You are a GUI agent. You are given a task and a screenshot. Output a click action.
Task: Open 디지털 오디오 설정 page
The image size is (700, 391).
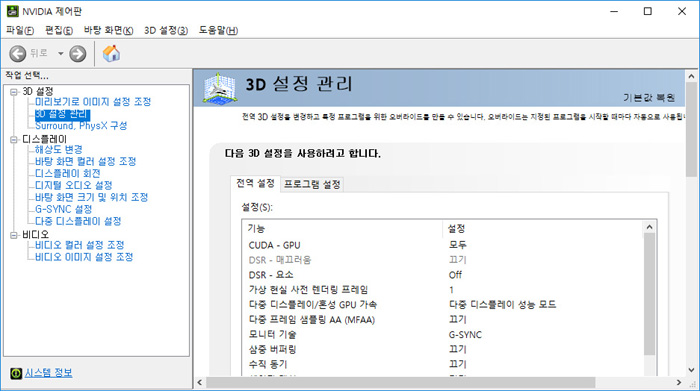74,185
